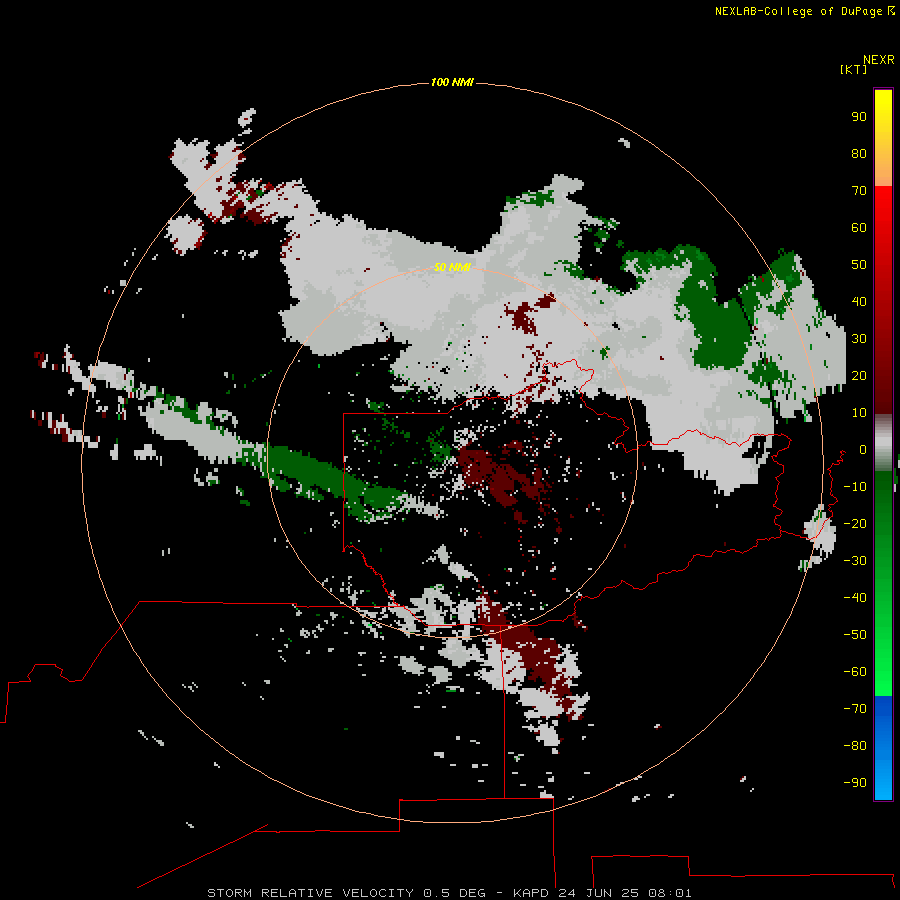Screen dimensions: 900x900
Task: Click the yellow top segment of colorbar
Action: 883,138
